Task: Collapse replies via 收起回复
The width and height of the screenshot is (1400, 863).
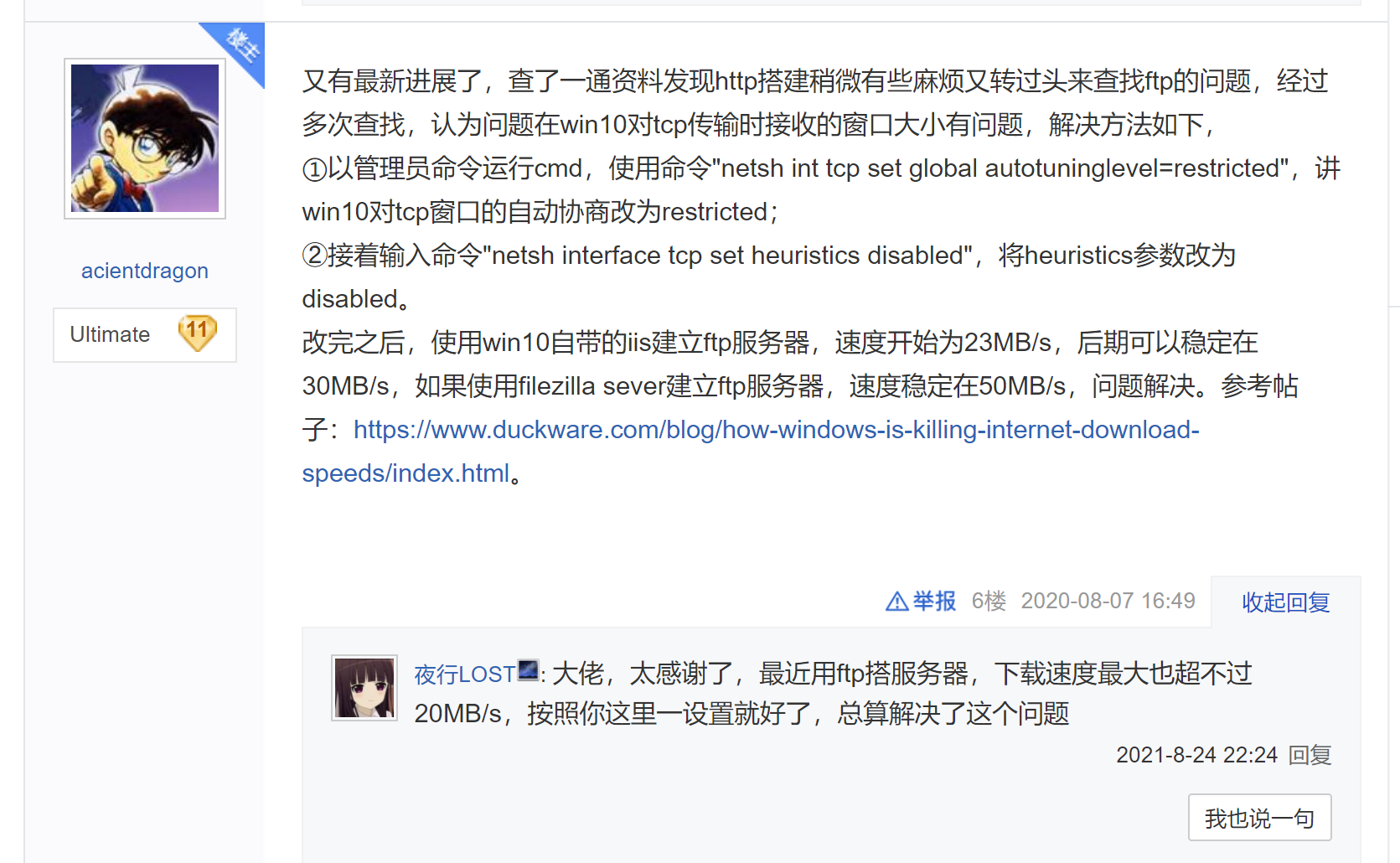Action: point(1286,602)
